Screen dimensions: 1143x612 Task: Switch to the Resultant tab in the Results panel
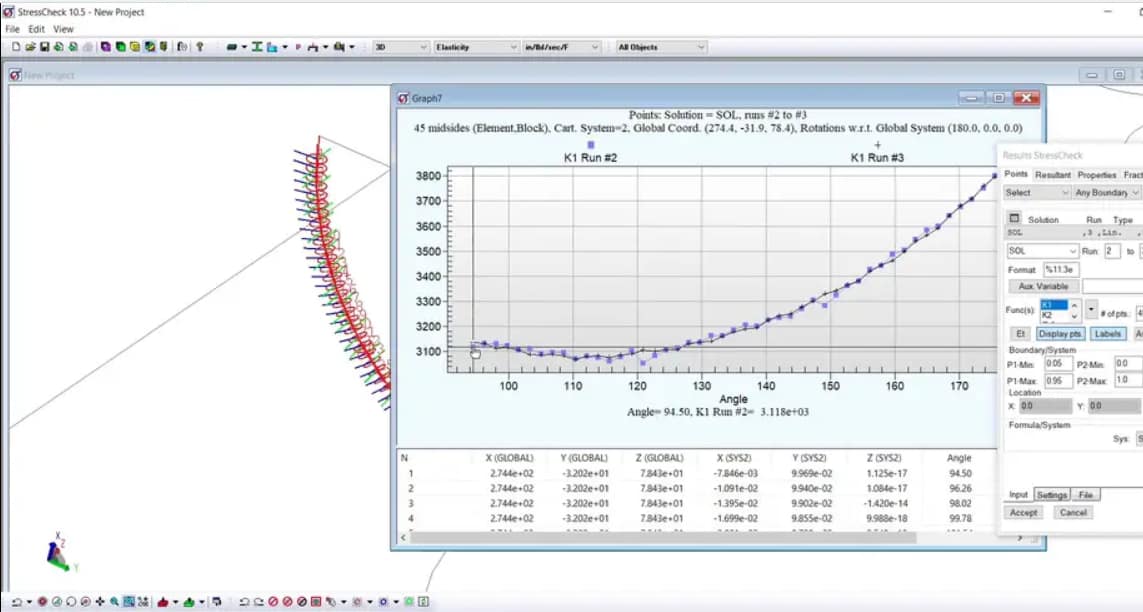(1052, 173)
